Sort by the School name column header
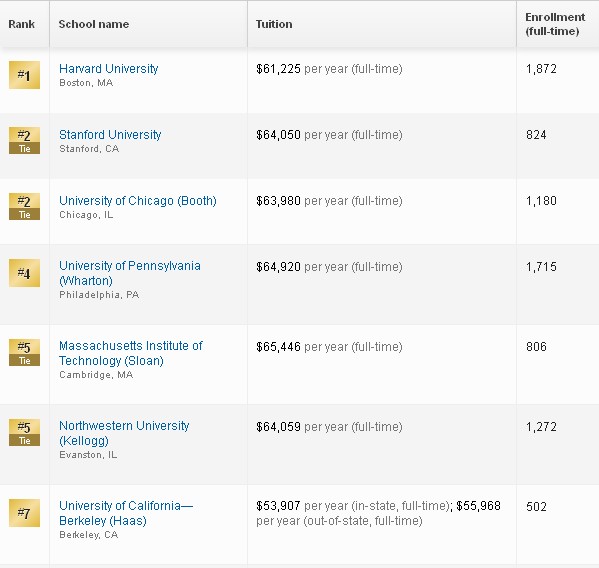 [94, 24]
